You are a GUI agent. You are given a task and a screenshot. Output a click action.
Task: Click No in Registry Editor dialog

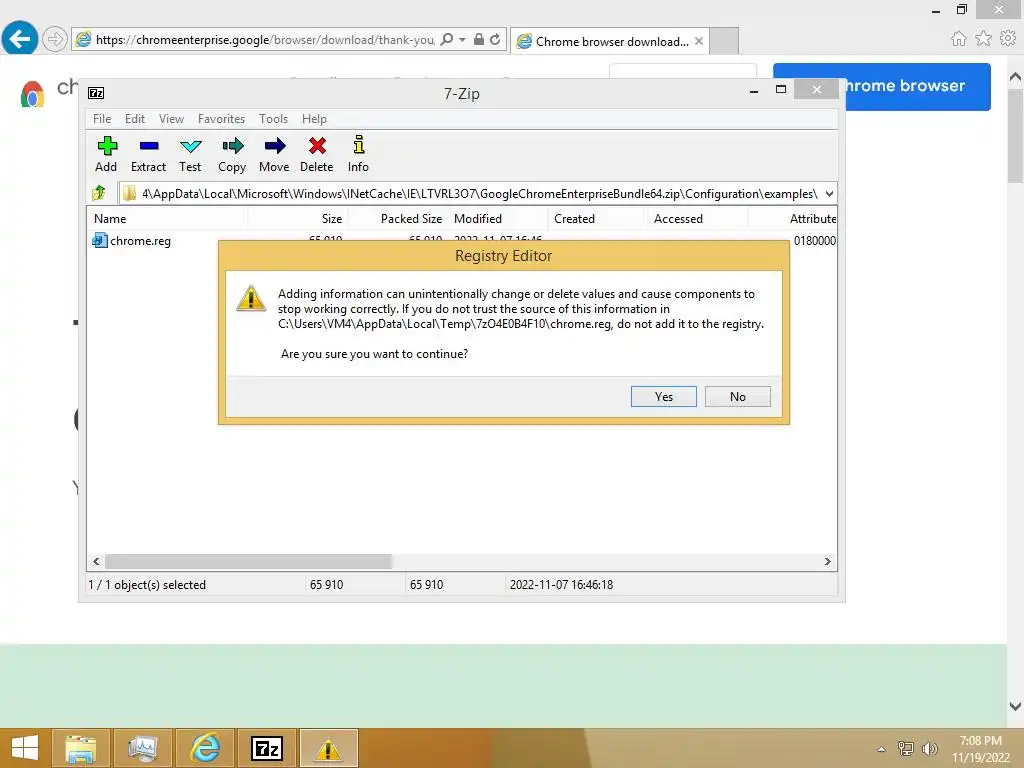coord(738,396)
